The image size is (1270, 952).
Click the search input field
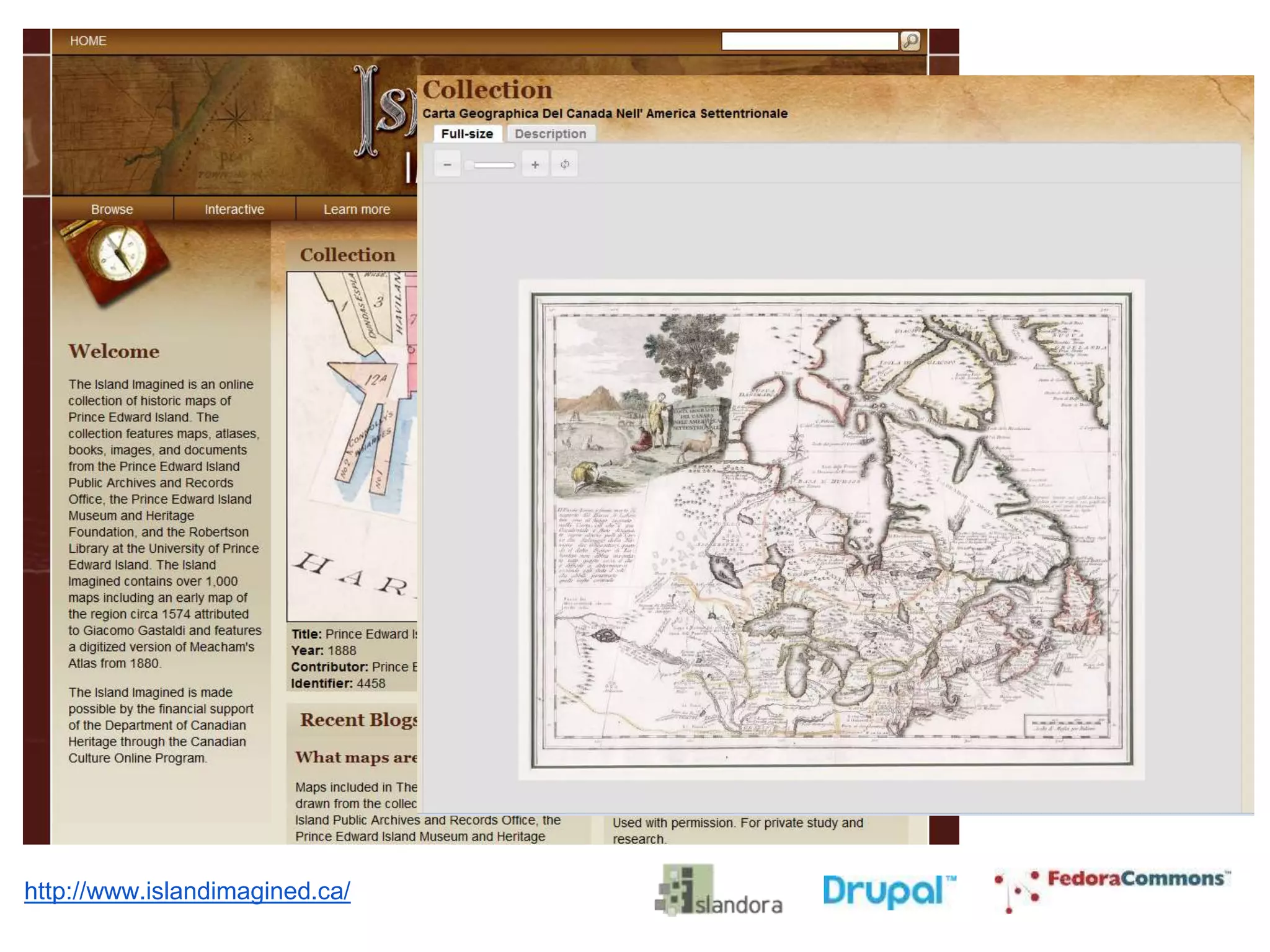click(809, 41)
